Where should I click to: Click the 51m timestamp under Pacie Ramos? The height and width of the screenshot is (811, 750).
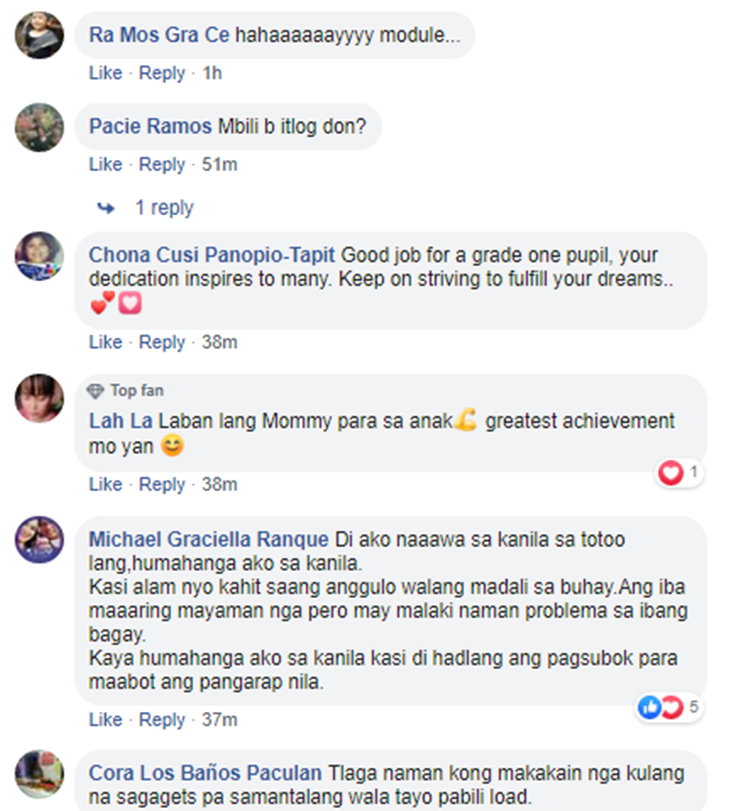[219, 164]
